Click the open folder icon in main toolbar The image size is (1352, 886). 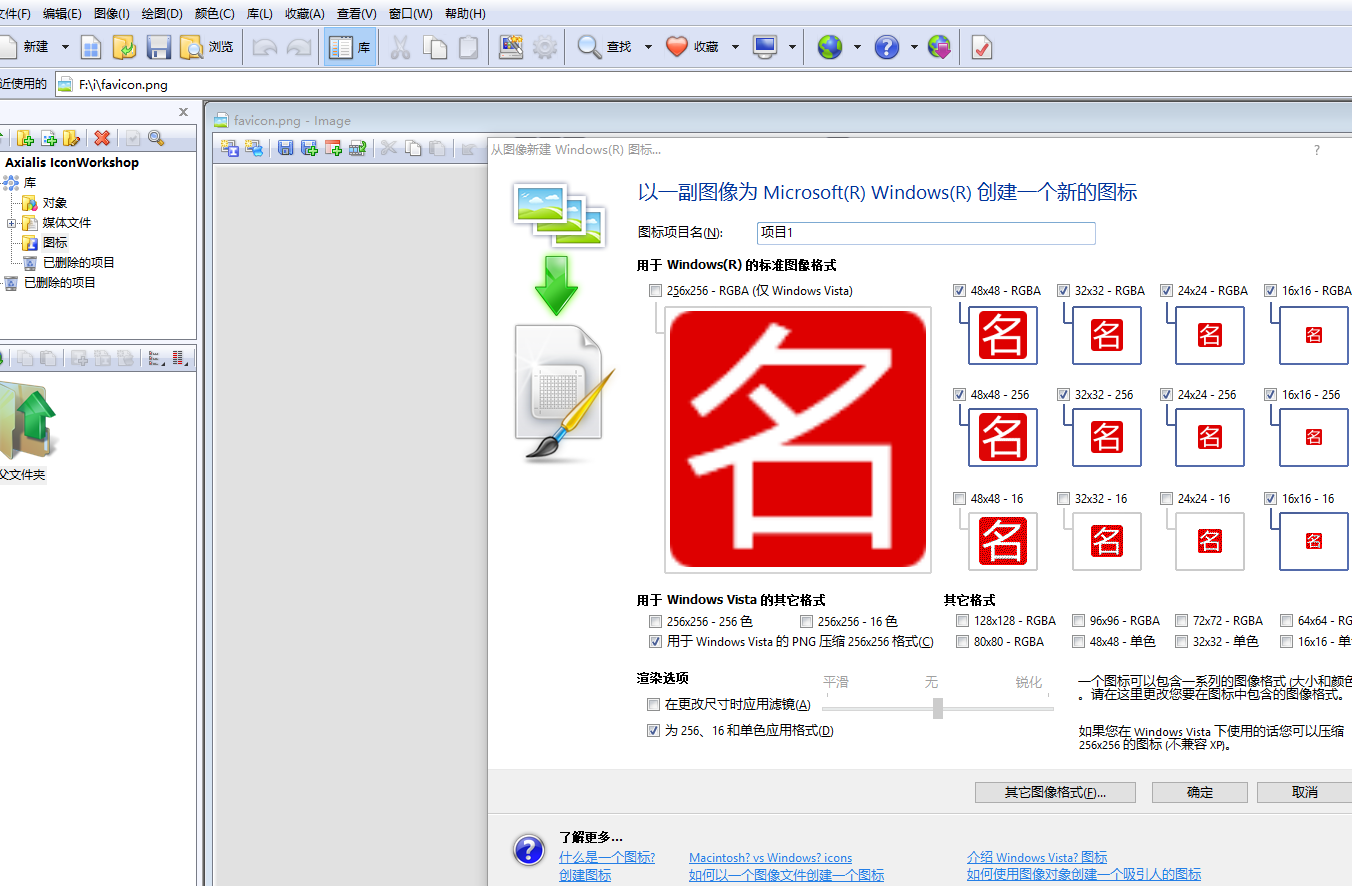pyautogui.click(x=124, y=47)
